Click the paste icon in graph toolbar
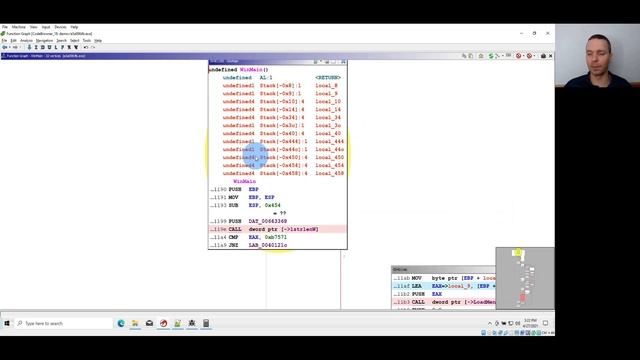Viewport: 640px width, 360px height. click(x=471, y=56)
